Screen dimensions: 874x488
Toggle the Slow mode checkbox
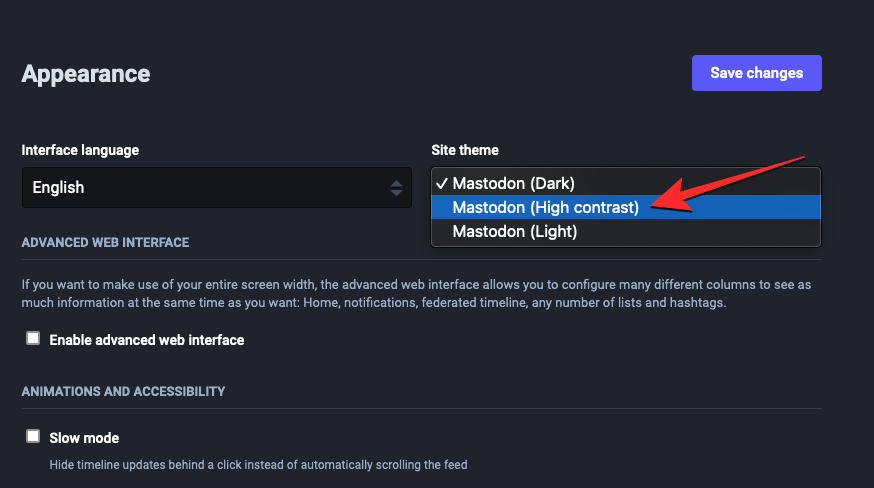(33, 437)
